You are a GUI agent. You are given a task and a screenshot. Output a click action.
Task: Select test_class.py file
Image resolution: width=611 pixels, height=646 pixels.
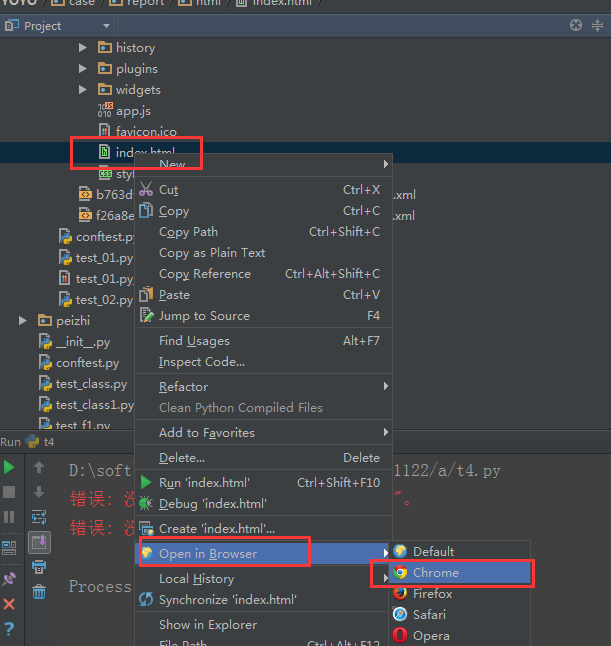coord(83,384)
